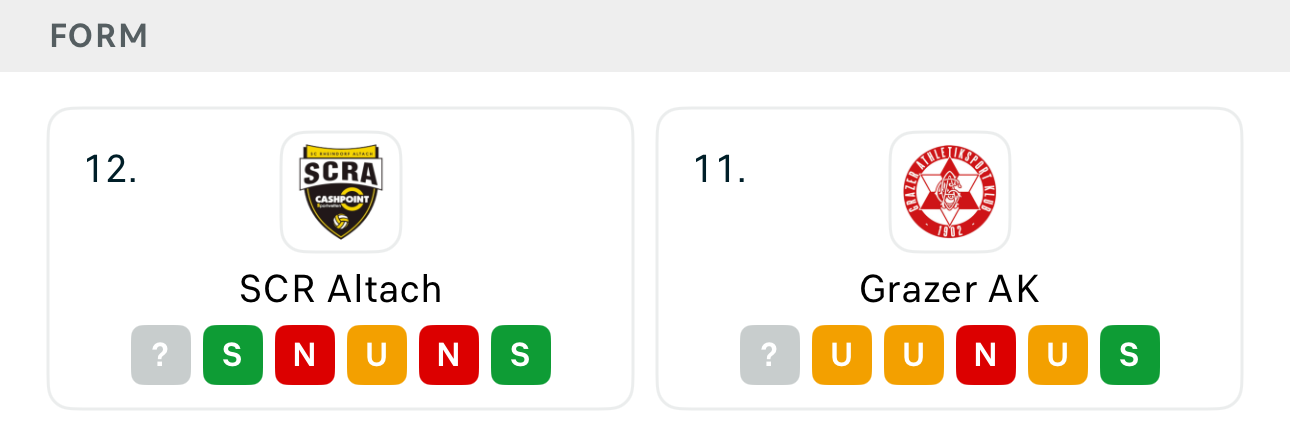
Task: Select the Grazer AK form card
Action: (950, 258)
